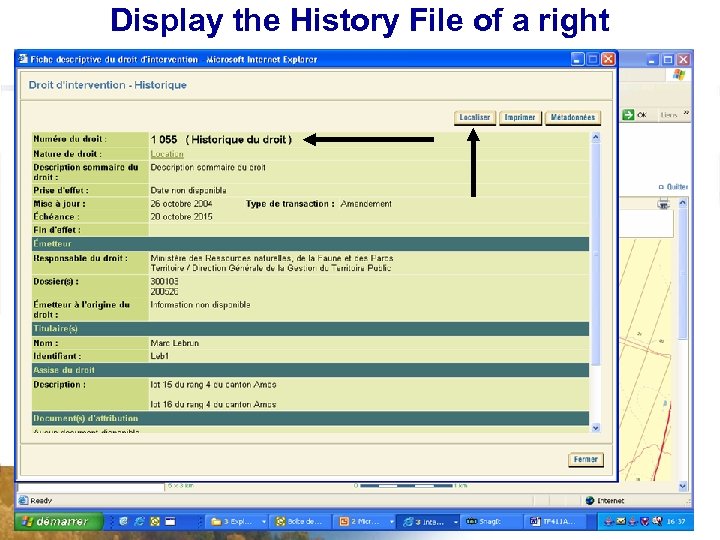Switch to SnagIt taskbar button

click(x=491, y=522)
